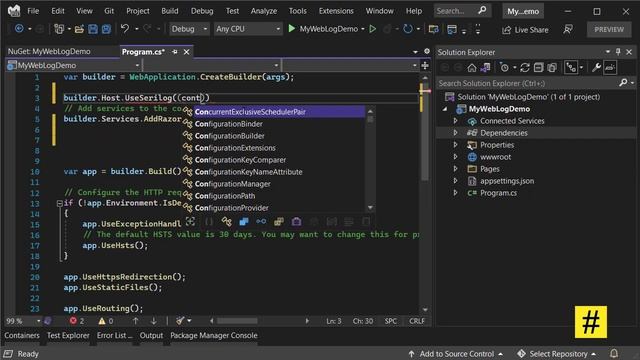
Task: Toggle the blue structures filter in IntelliSense
Action: click(x=244, y=222)
